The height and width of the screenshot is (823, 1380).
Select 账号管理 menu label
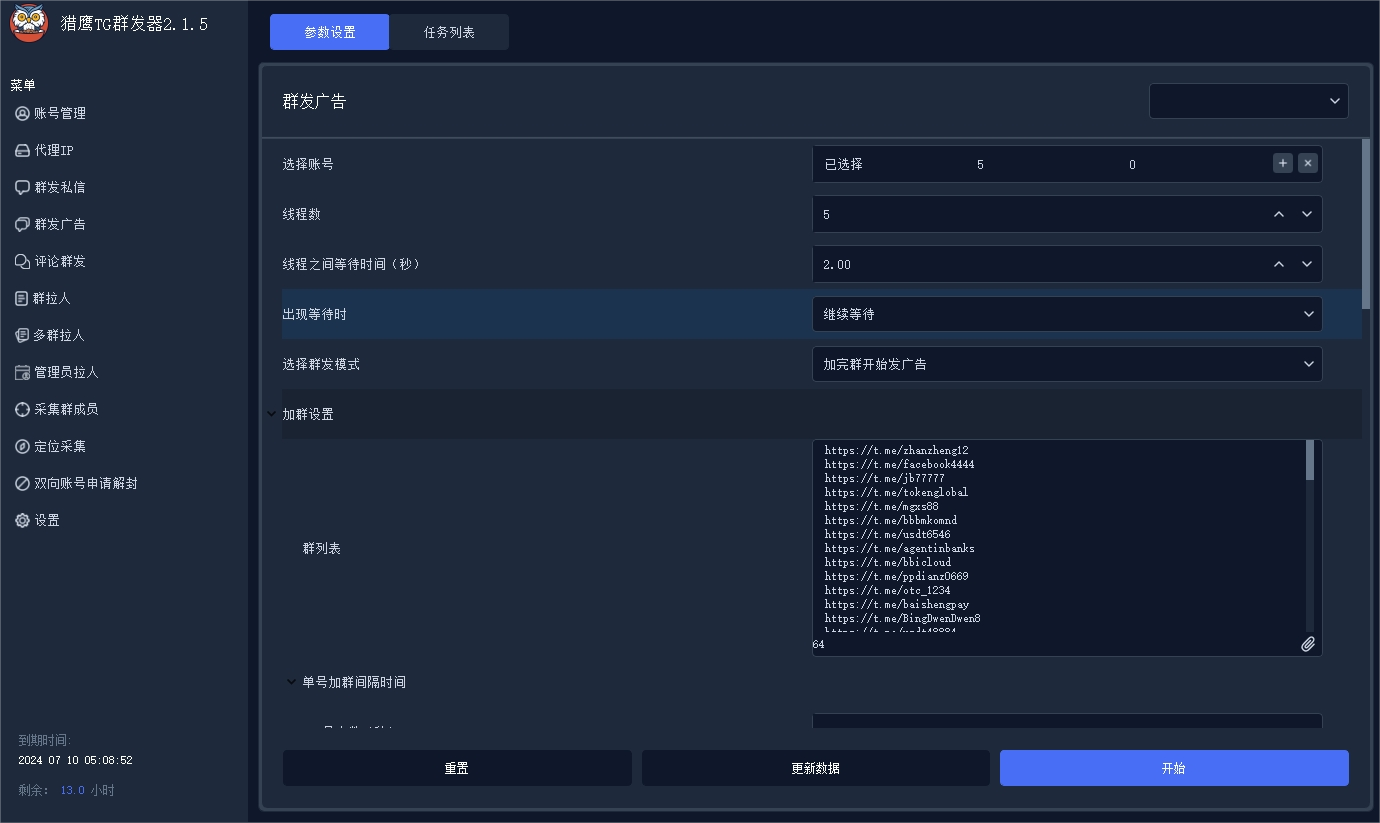point(60,113)
